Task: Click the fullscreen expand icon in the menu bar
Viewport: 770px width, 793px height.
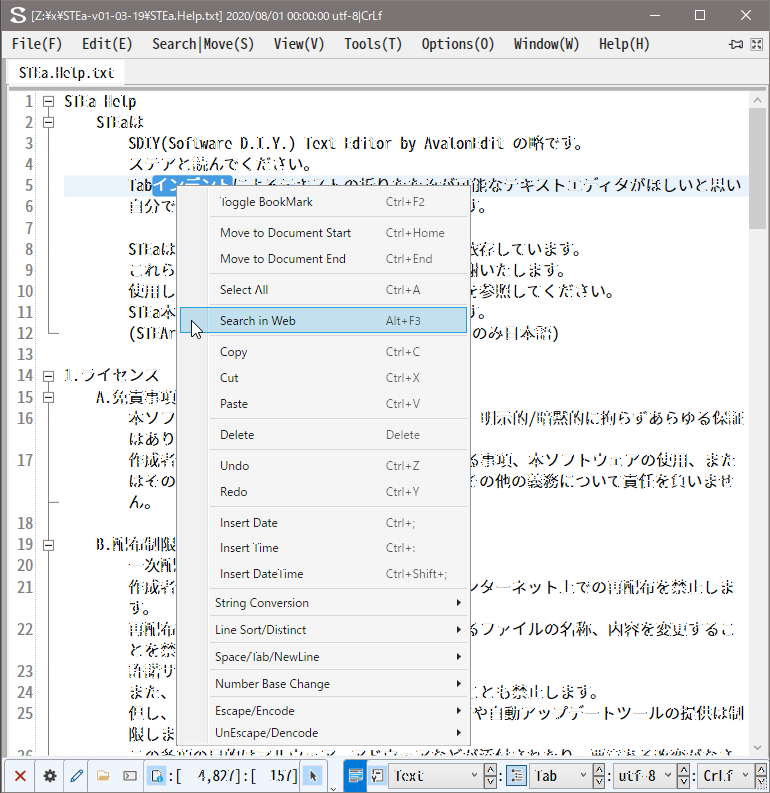Action: click(x=756, y=45)
